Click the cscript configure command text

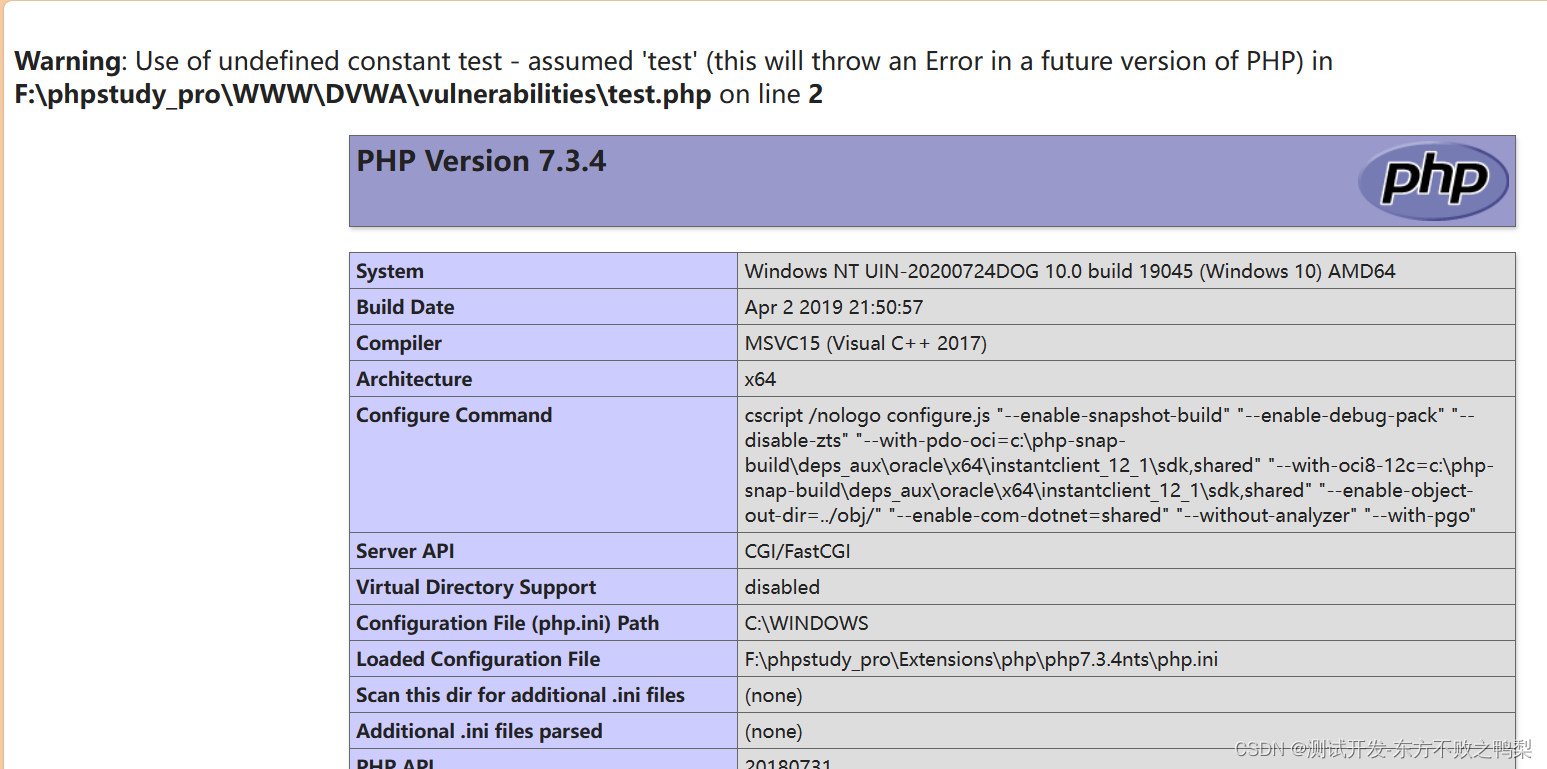tap(1110, 465)
